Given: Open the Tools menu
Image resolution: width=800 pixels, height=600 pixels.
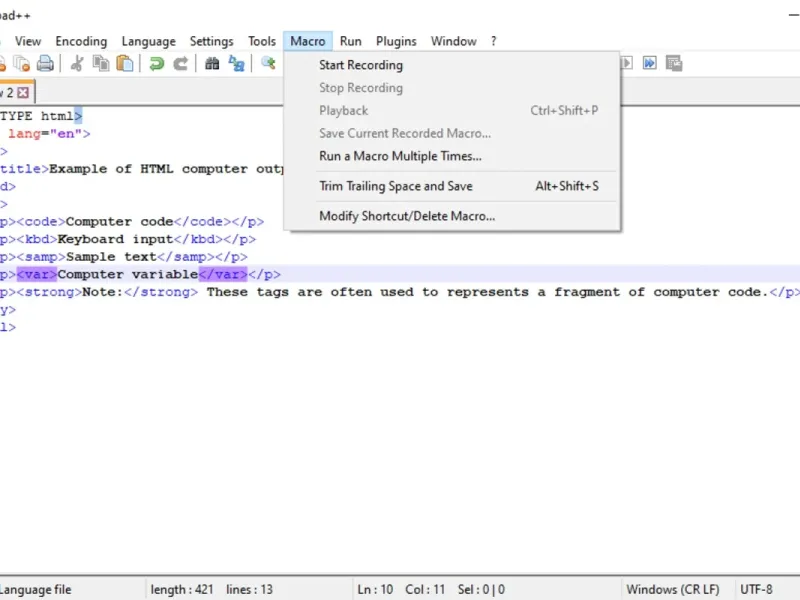Looking at the screenshot, I should click(x=262, y=41).
